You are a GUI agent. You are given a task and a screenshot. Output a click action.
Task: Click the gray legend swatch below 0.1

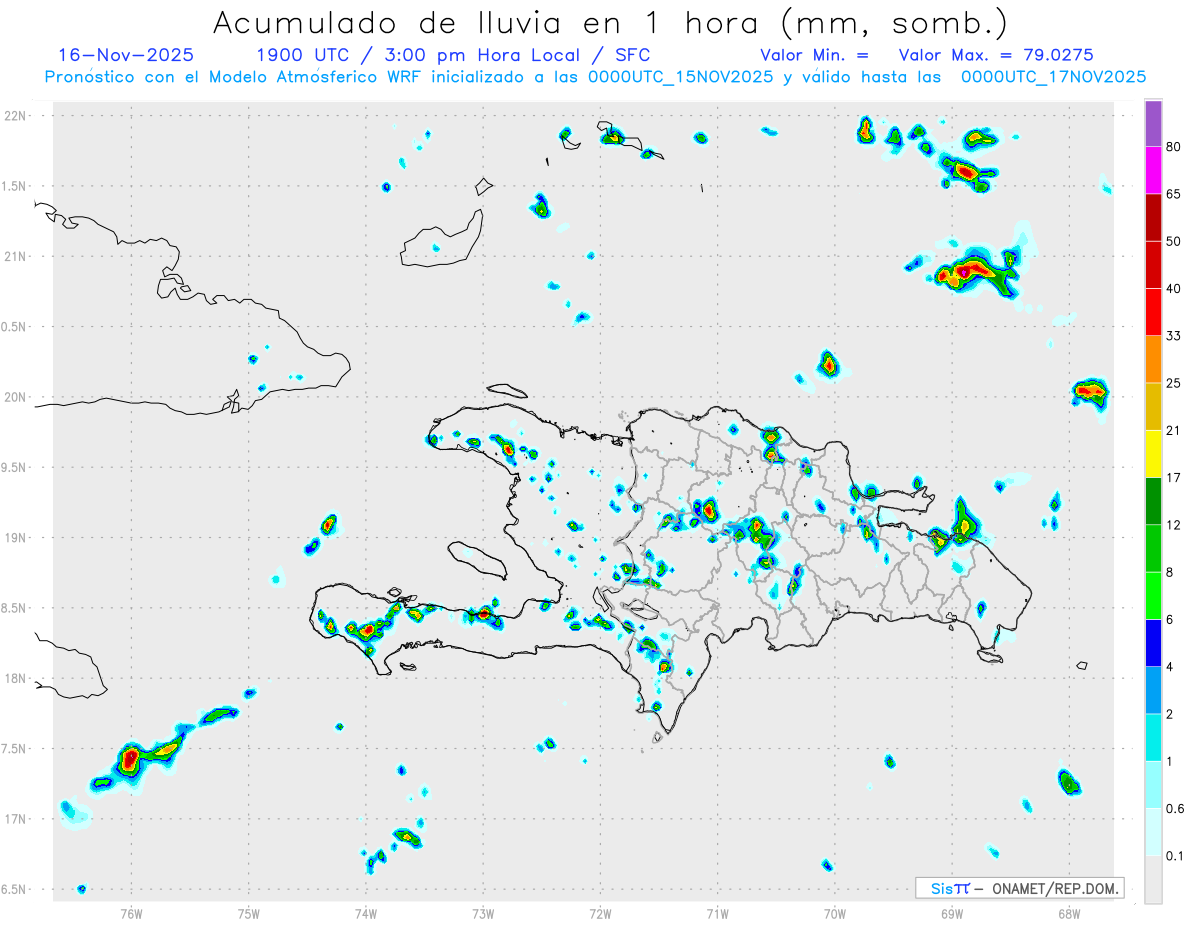coord(1153,880)
